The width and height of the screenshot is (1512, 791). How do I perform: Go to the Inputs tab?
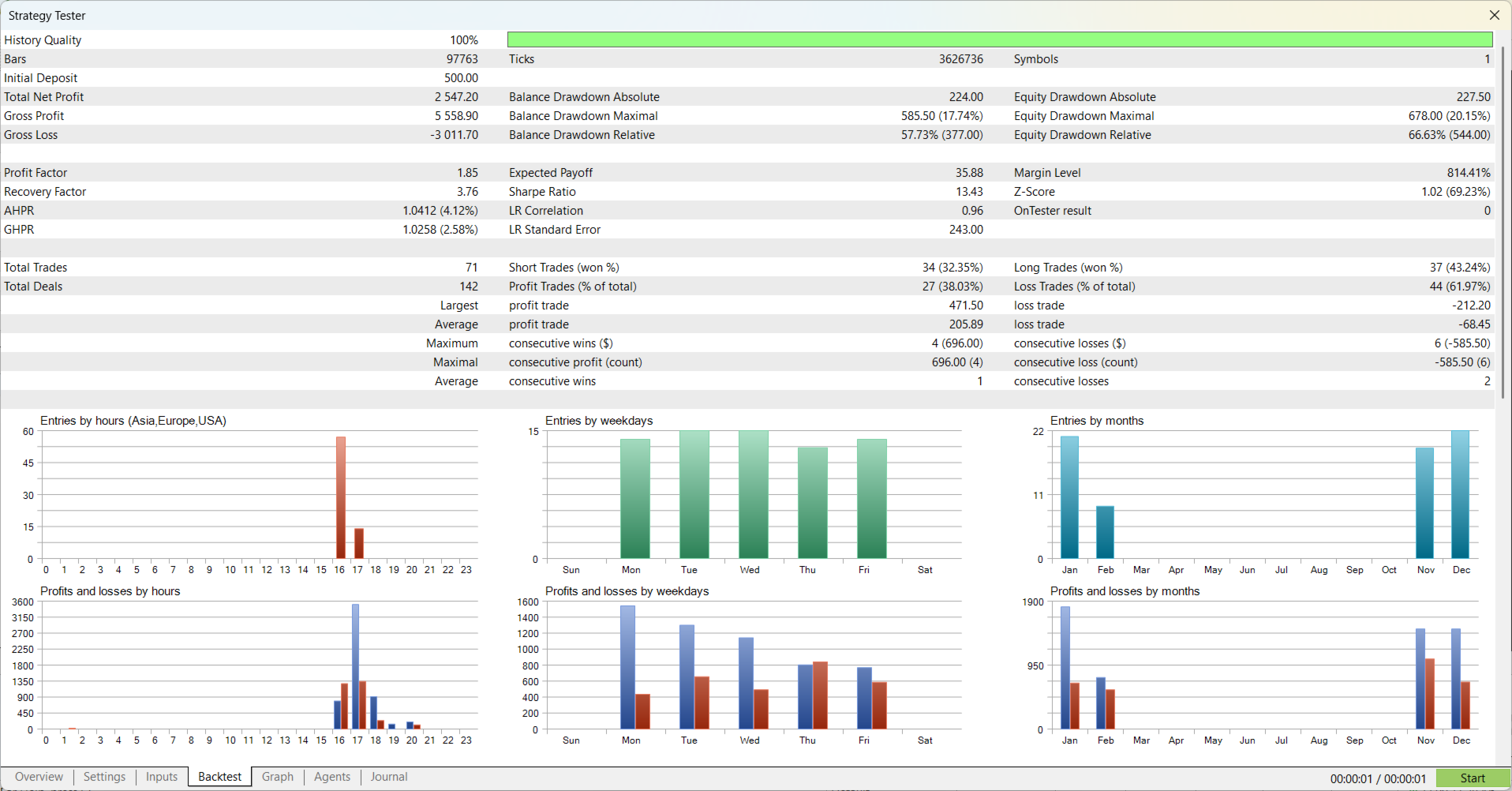[x=162, y=777]
